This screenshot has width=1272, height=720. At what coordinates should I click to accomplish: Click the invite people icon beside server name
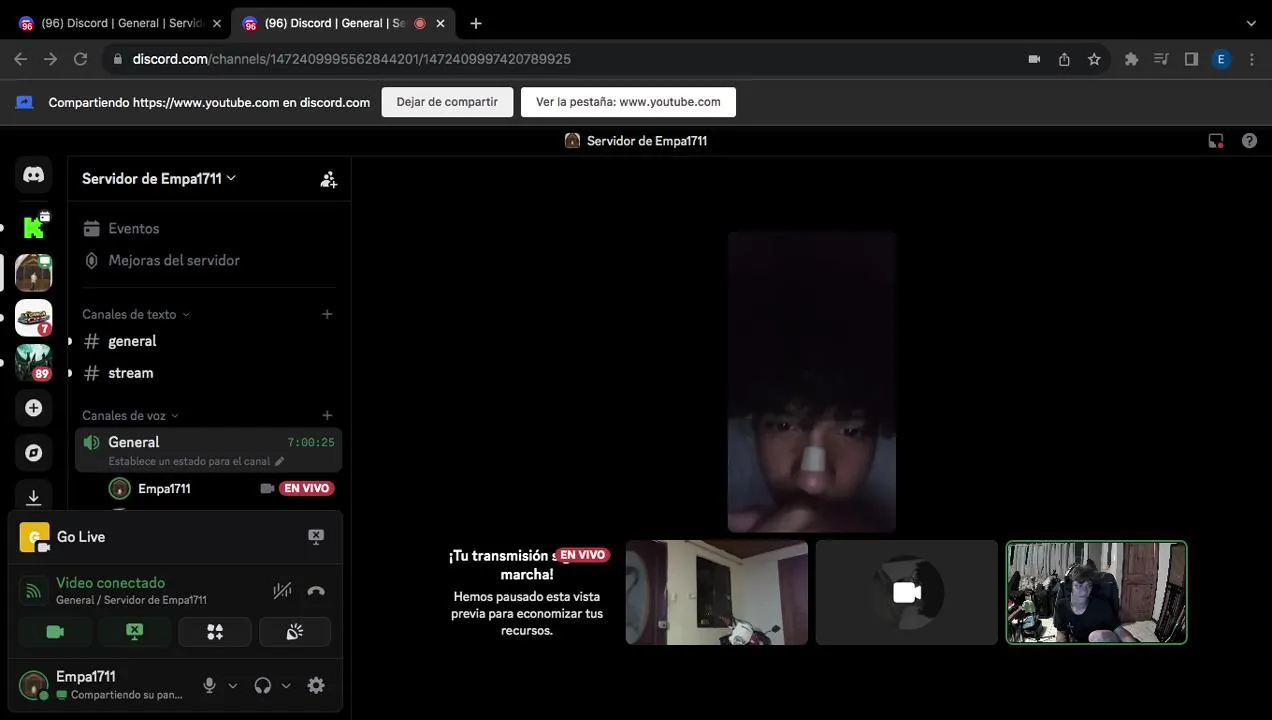[x=328, y=179]
